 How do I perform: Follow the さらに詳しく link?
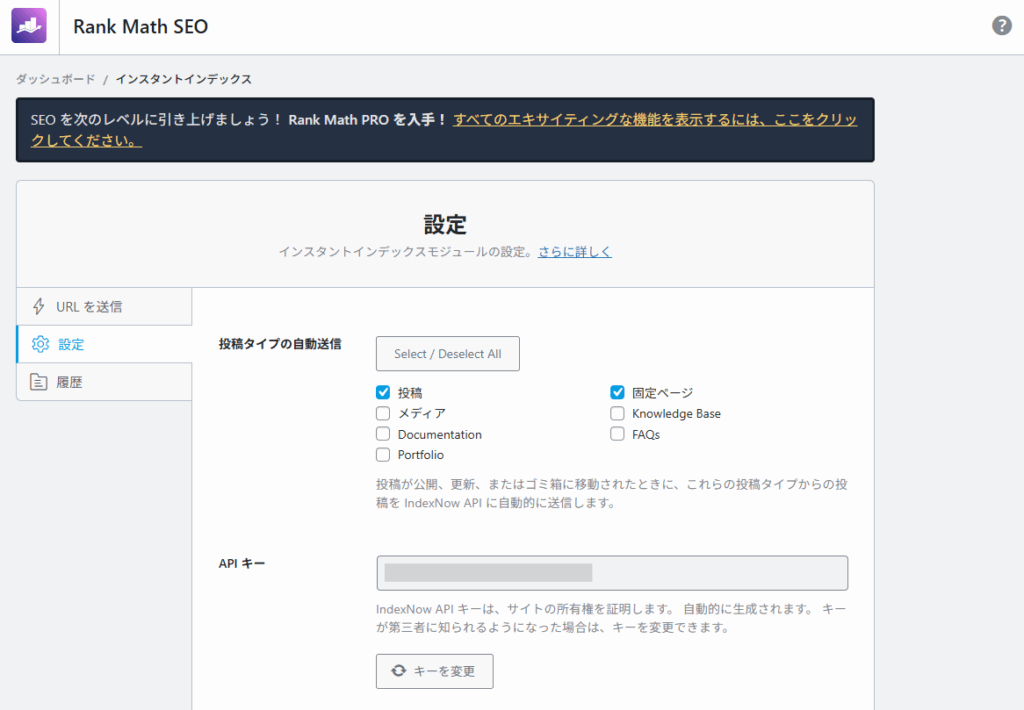(575, 251)
